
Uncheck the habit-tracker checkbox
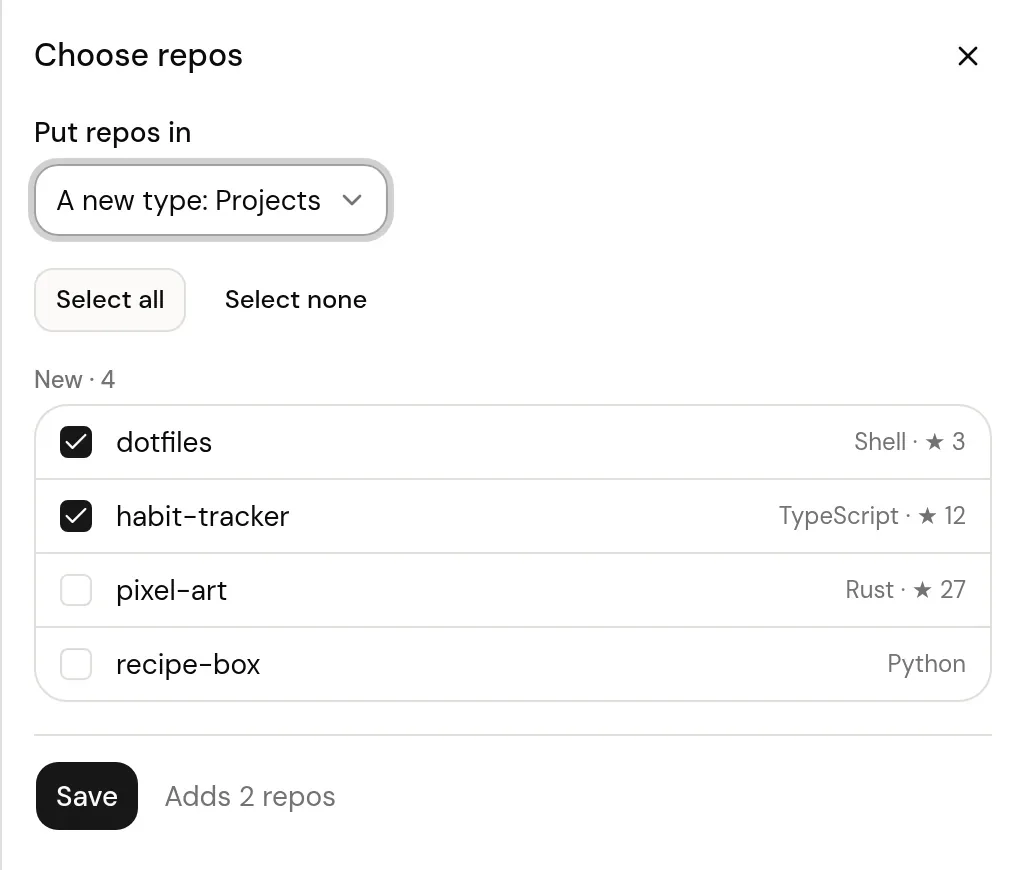tap(76, 516)
